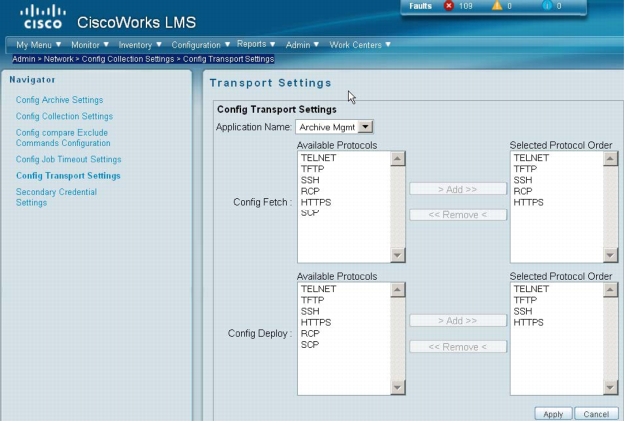Click down arrow of Config Fetch selected list scrollbar

[610, 255]
